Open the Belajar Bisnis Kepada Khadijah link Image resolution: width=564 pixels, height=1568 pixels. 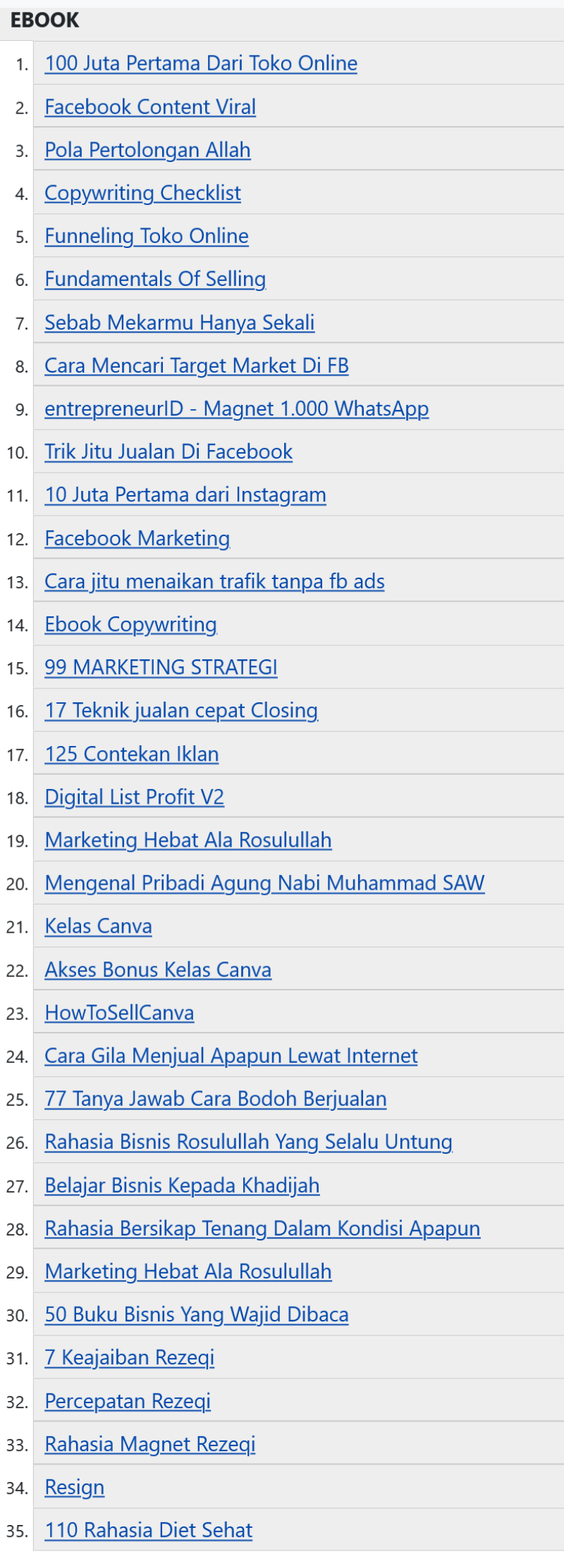[x=182, y=1186]
